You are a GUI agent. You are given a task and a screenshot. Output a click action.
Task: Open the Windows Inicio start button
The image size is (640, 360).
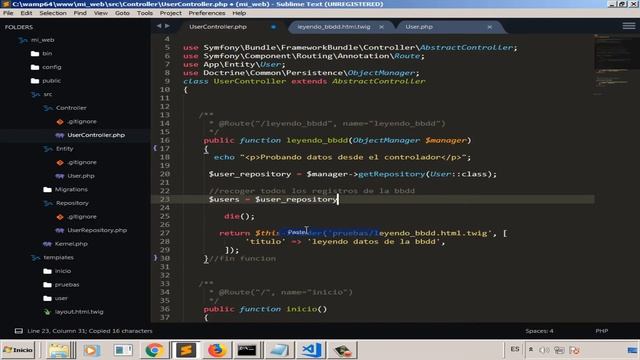point(18,350)
